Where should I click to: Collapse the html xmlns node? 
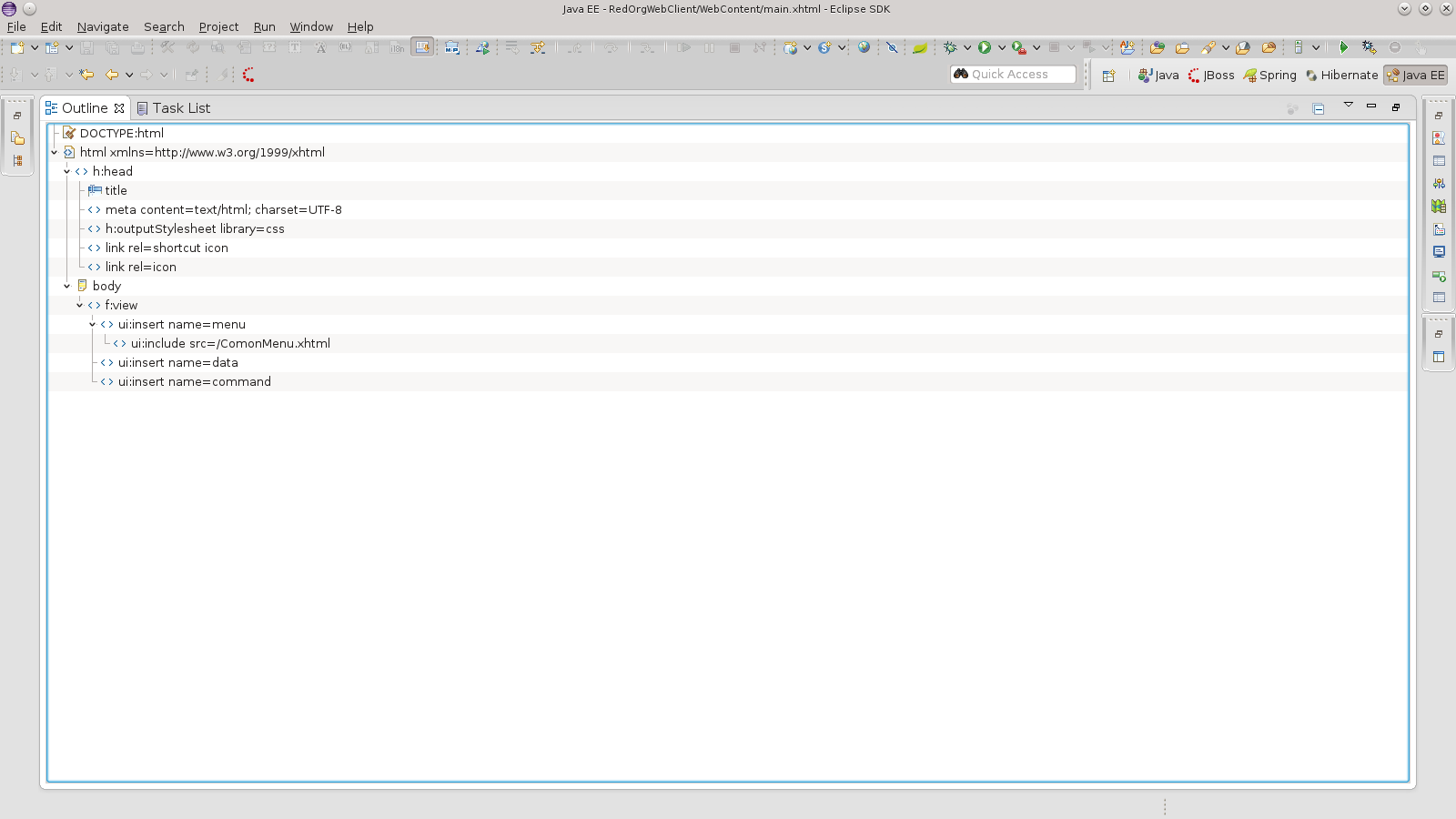click(55, 152)
